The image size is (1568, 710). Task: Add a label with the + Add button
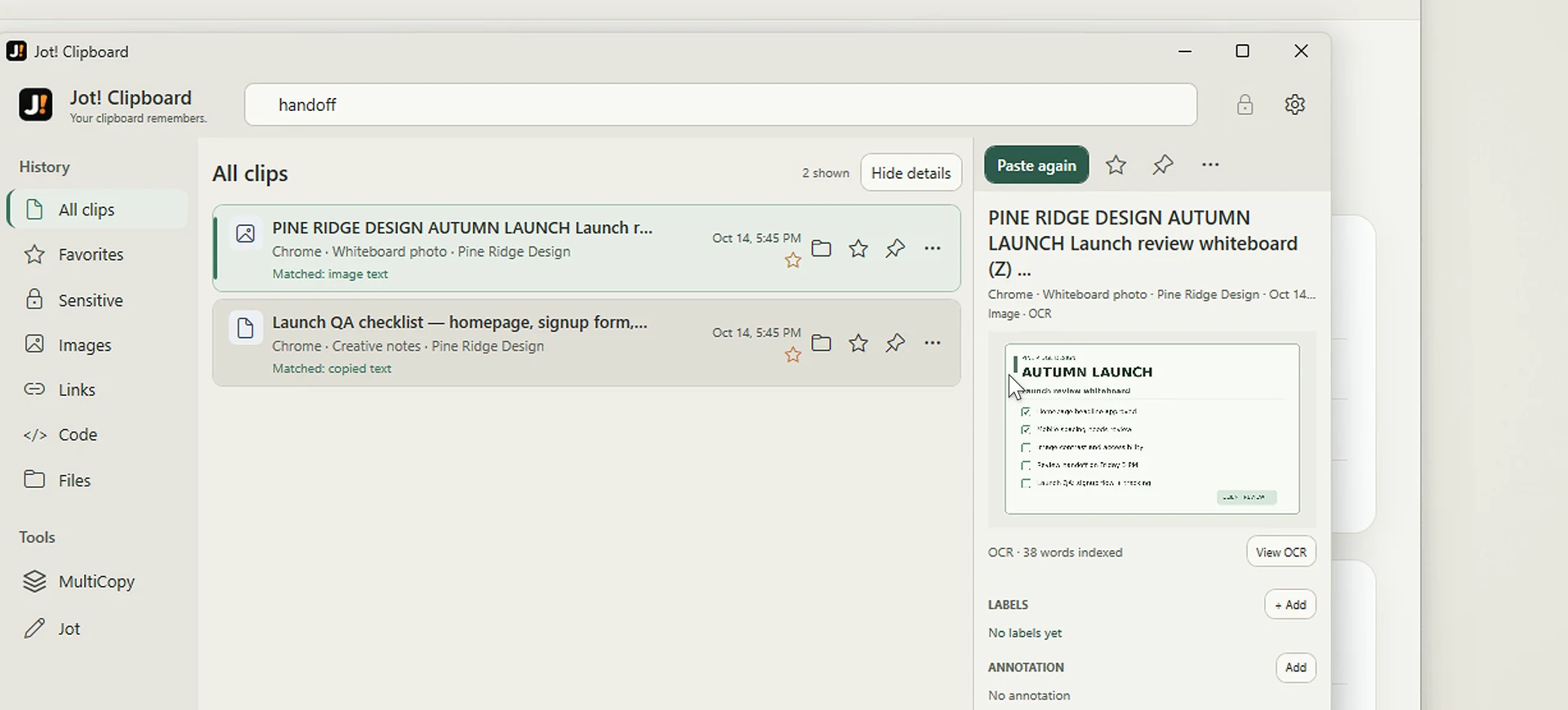click(x=1290, y=605)
